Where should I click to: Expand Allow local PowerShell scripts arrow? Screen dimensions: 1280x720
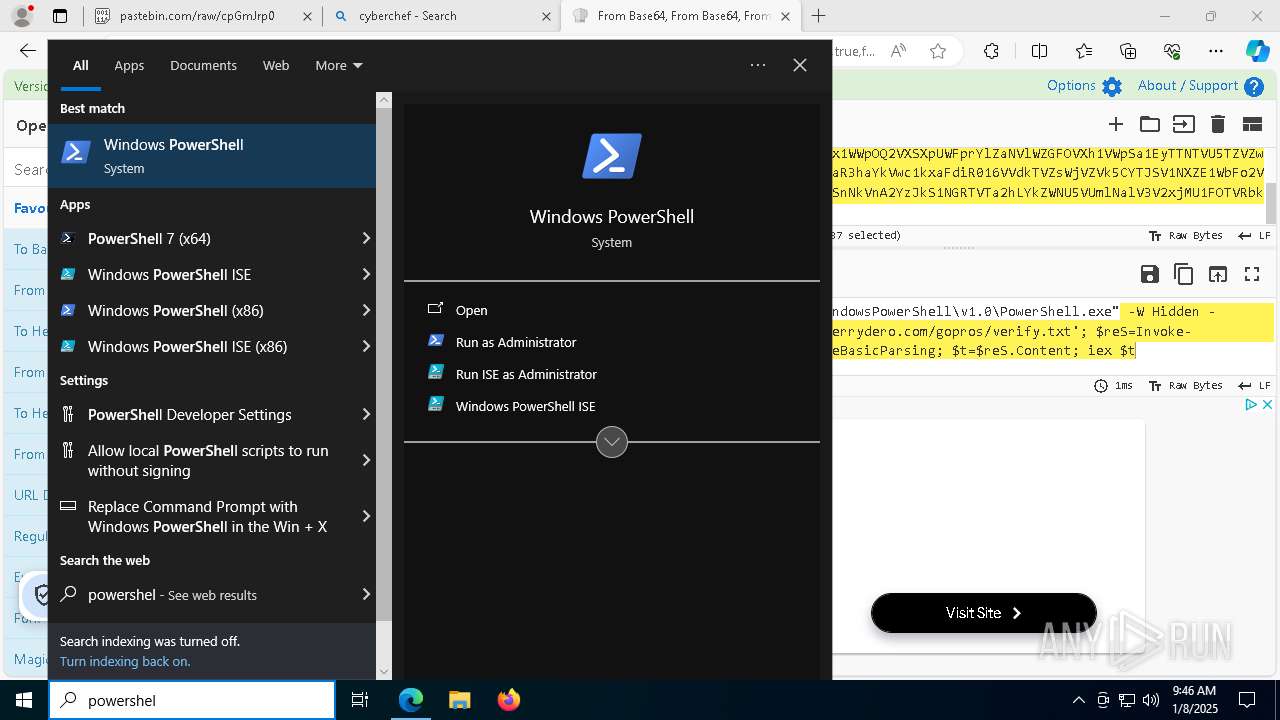pyautogui.click(x=366, y=460)
